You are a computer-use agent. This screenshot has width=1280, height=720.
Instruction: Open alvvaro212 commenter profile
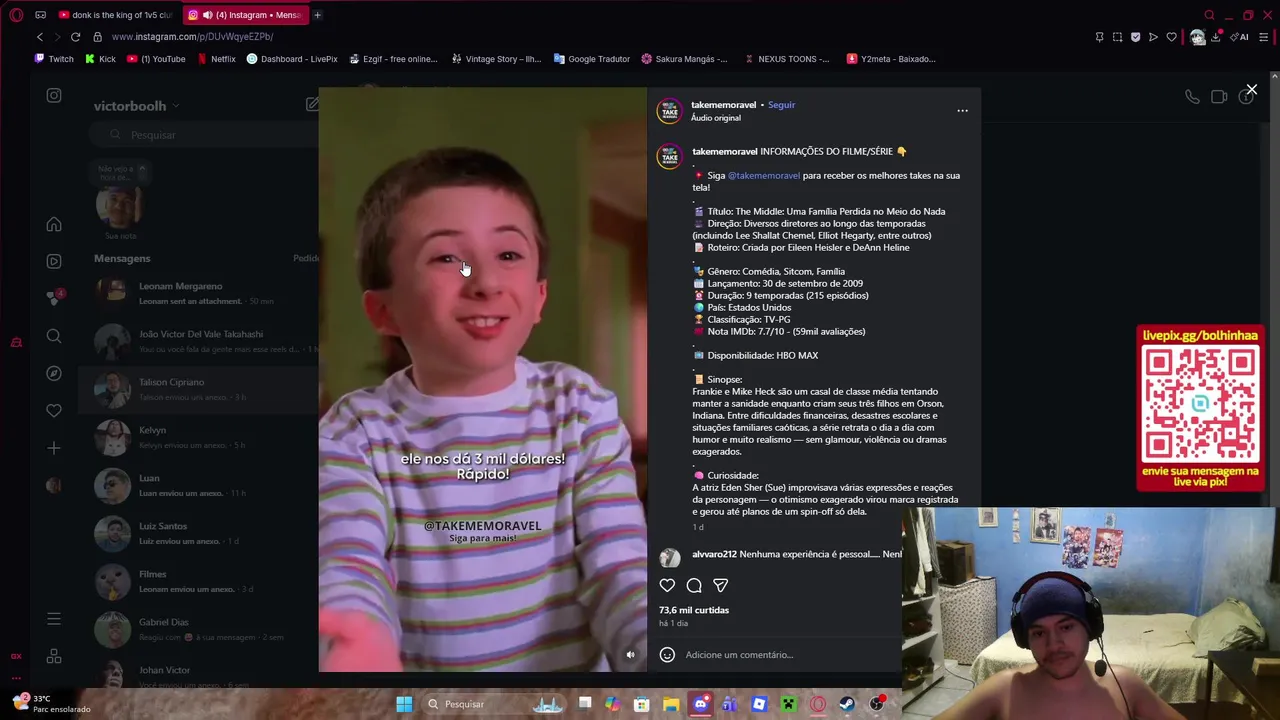714,554
